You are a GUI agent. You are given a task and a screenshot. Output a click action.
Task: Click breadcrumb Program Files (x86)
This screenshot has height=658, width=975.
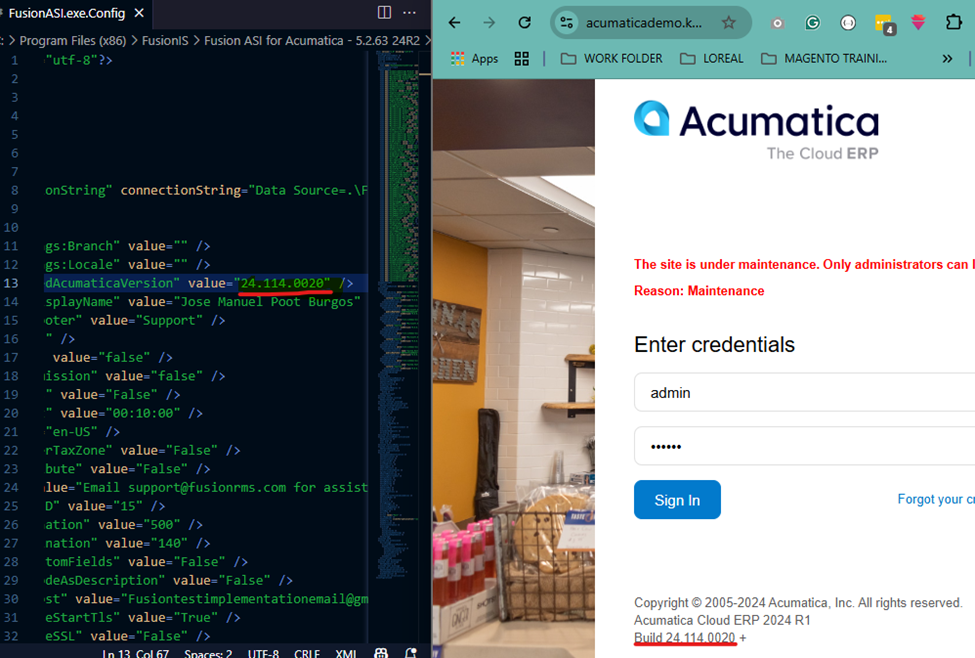72,40
